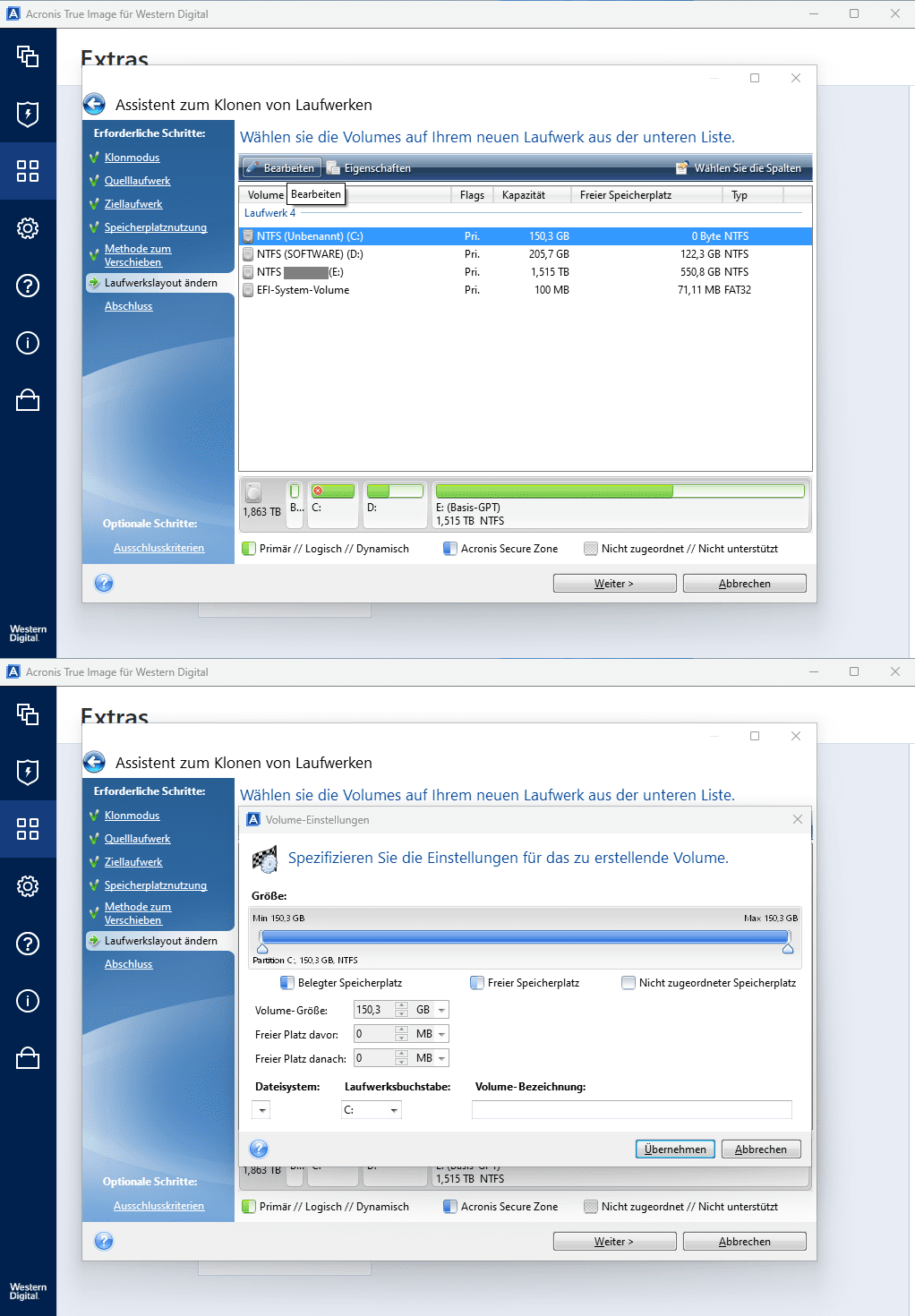
Task: Click stepper arrows for Freier Platz davor
Action: click(x=402, y=1034)
